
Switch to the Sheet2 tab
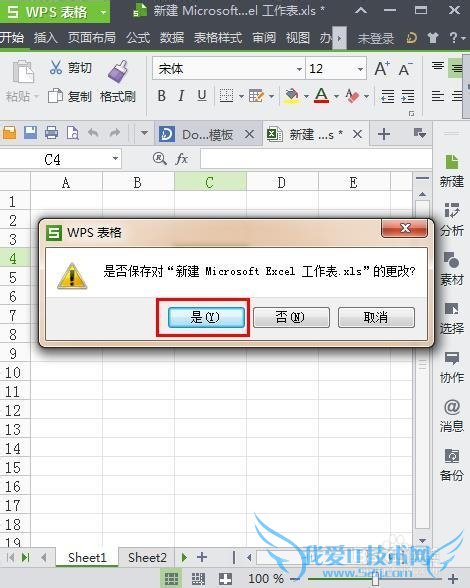147,557
